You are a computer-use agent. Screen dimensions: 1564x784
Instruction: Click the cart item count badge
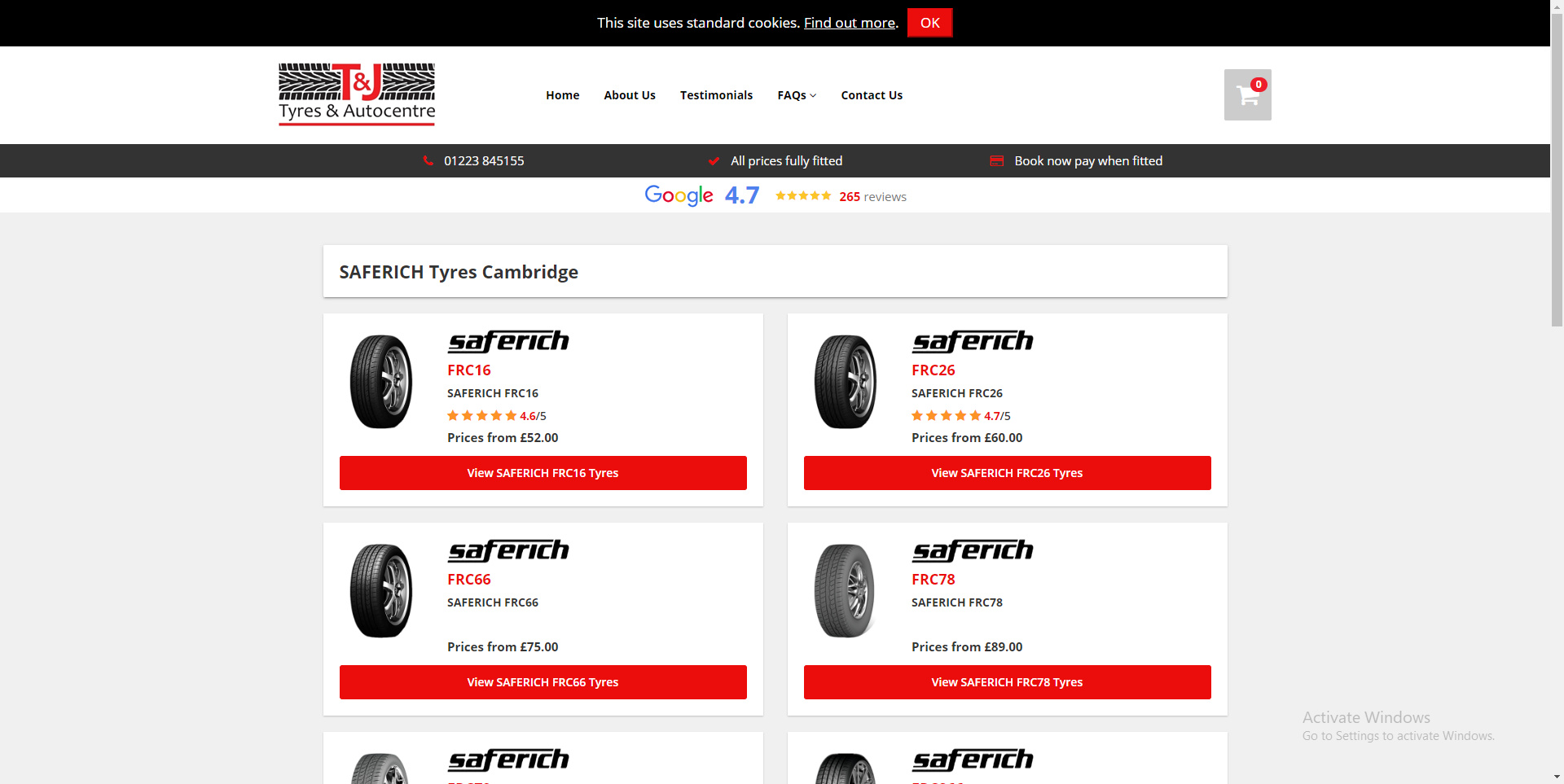point(1259,85)
